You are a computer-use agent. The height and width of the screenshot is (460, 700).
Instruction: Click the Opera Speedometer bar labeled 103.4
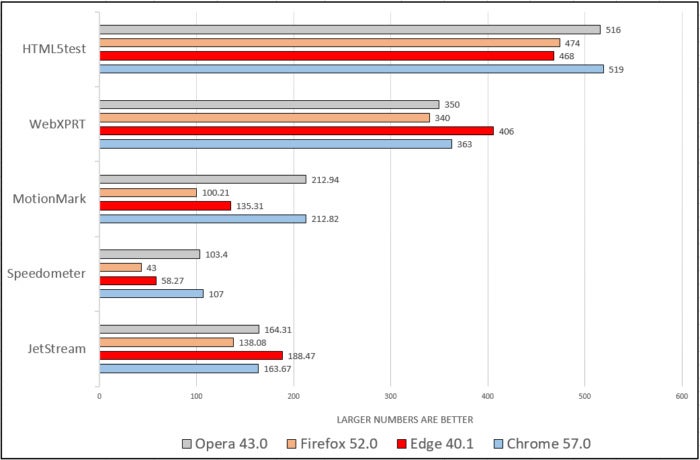[x=150, y=254]
